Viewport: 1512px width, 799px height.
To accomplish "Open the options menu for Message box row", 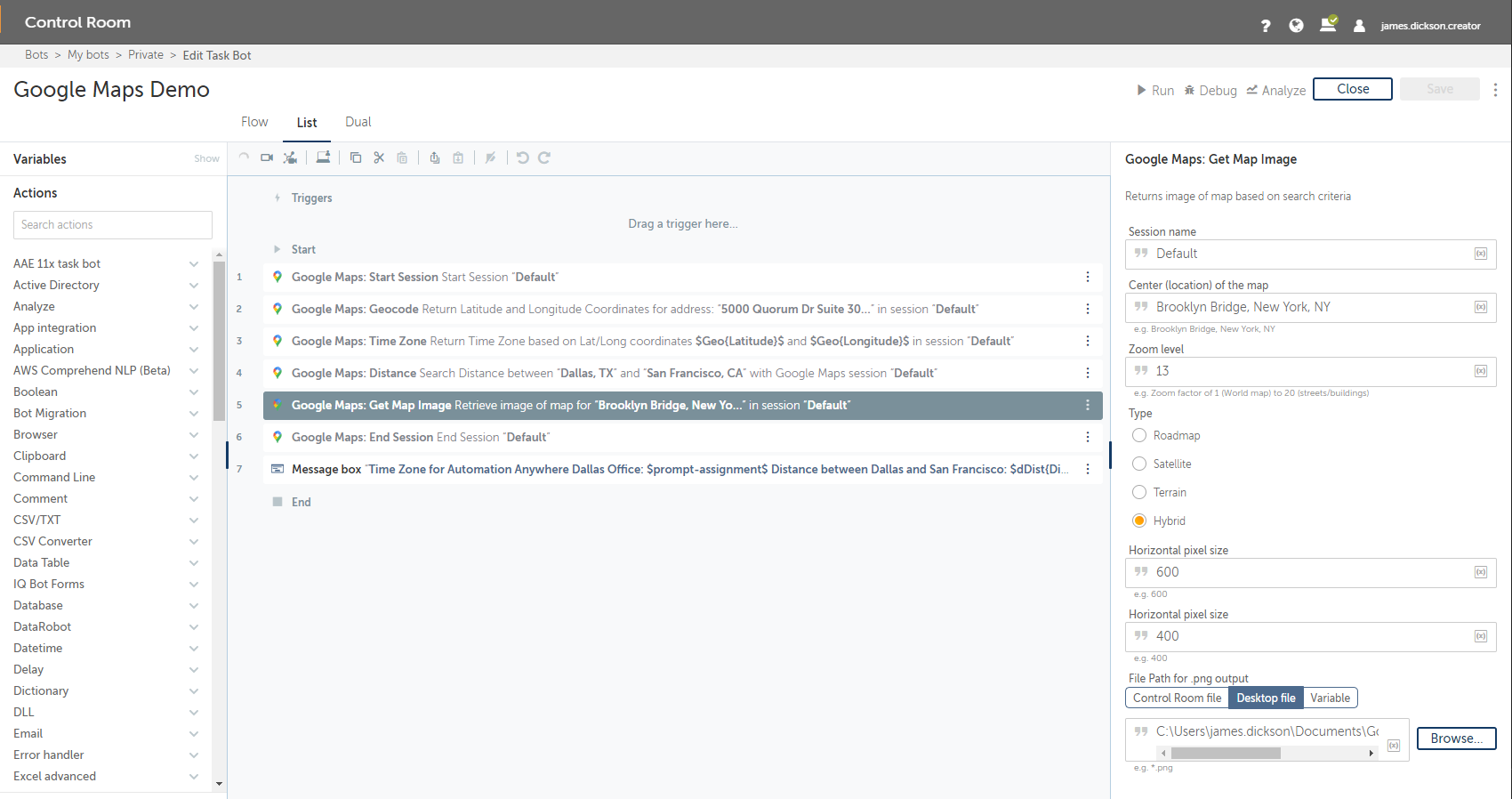I will click(1088, 469).
